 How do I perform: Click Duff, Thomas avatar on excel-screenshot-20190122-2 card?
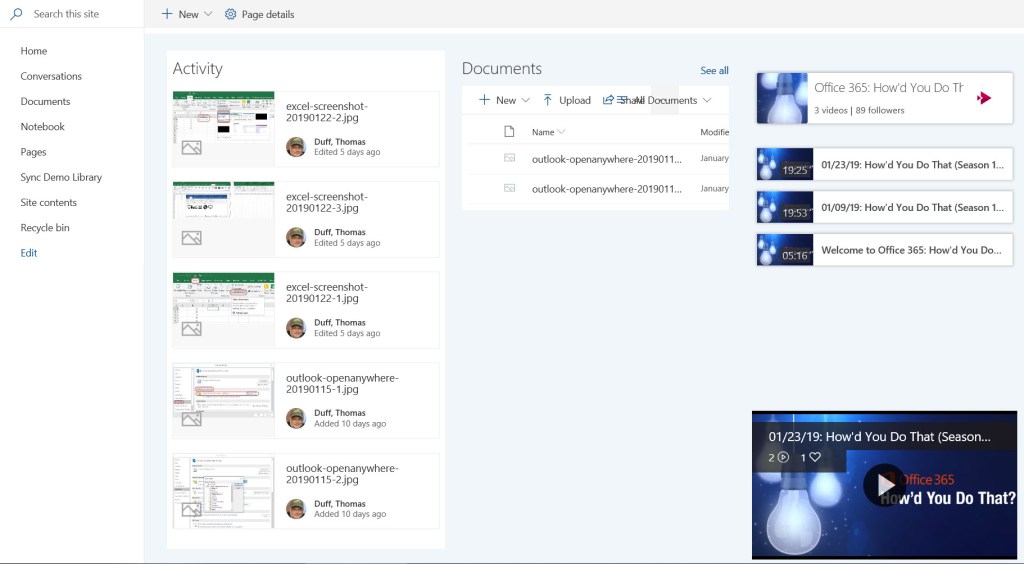[296, 147]
